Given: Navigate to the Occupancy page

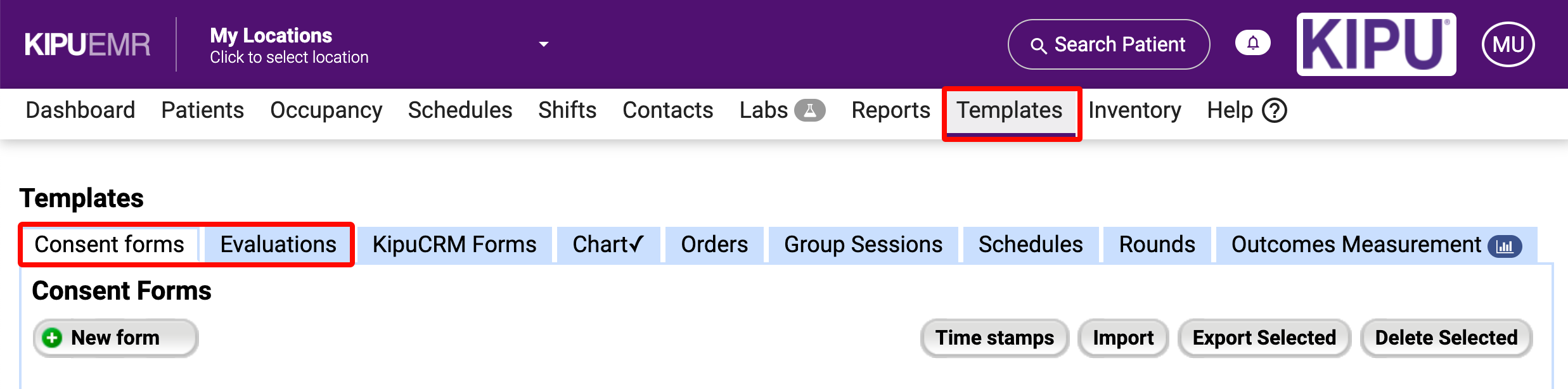Looking at the screenshot, I should [326, 110].
